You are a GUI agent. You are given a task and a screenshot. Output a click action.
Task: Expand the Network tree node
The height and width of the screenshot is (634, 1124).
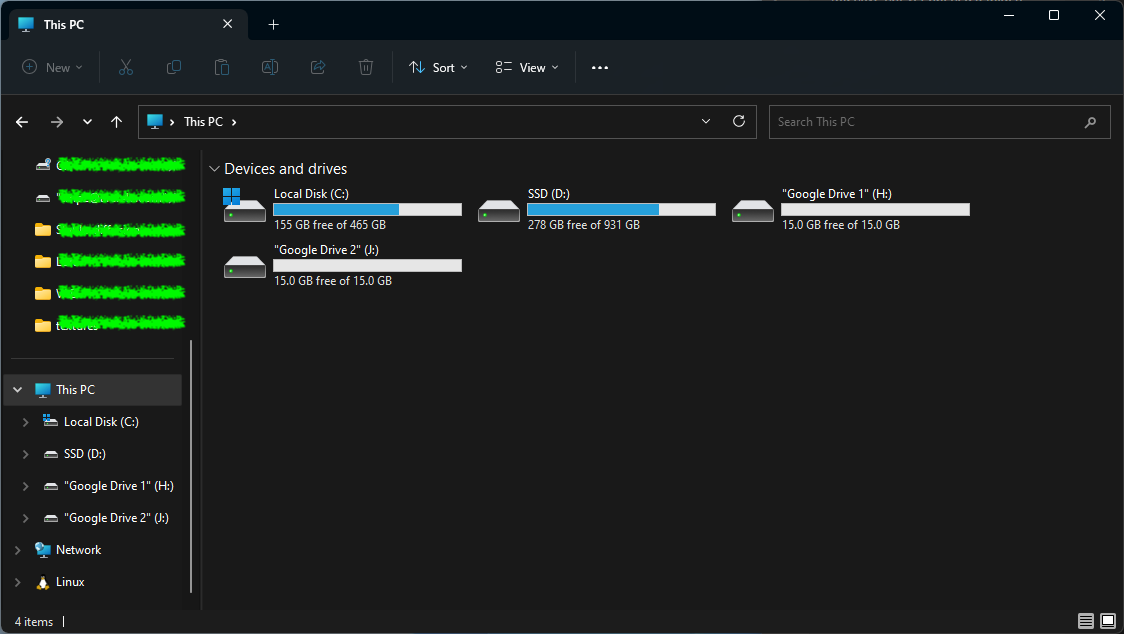[x=17, y=550]
